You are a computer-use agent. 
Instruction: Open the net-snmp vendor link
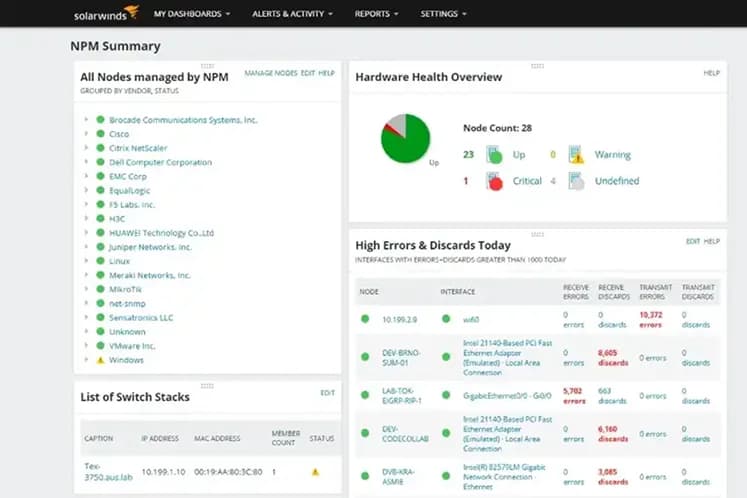[x=127, y=304]
